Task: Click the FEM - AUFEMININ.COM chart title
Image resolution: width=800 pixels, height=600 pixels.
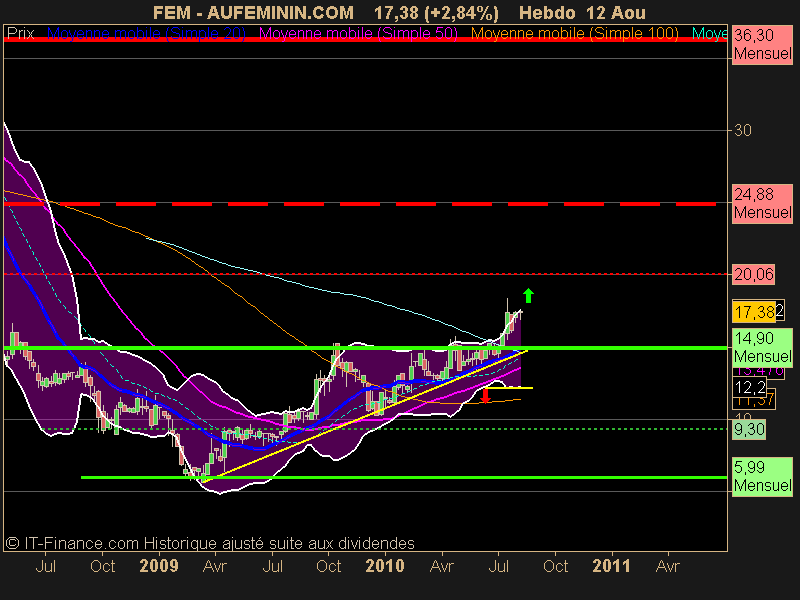Action: point(253,13)
